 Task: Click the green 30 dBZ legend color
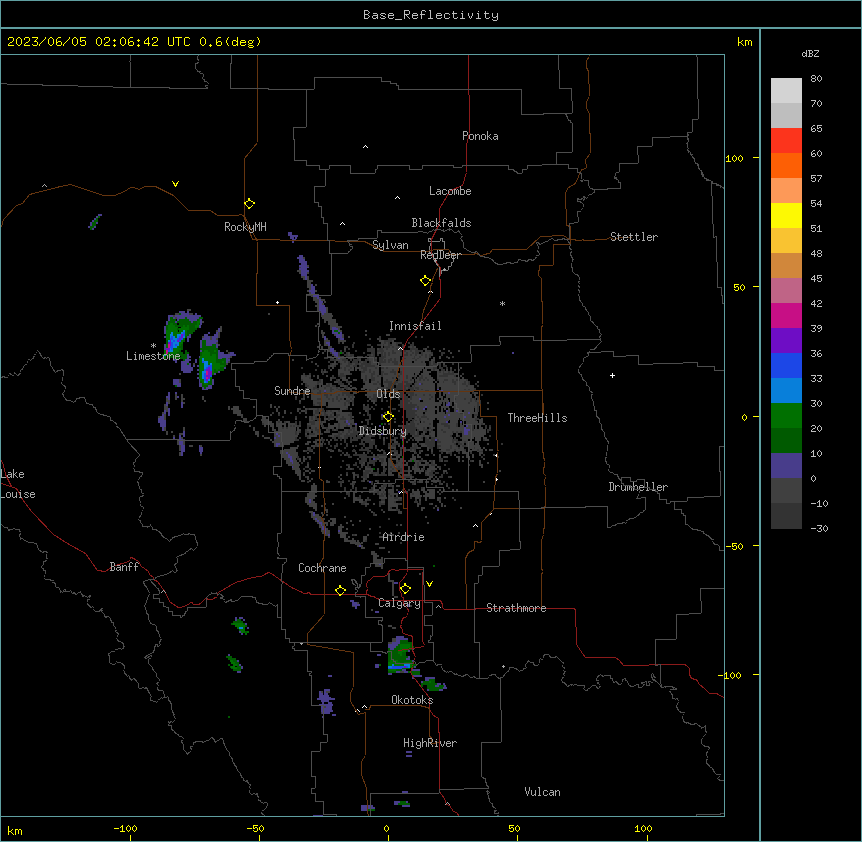(x=786, y=416)
